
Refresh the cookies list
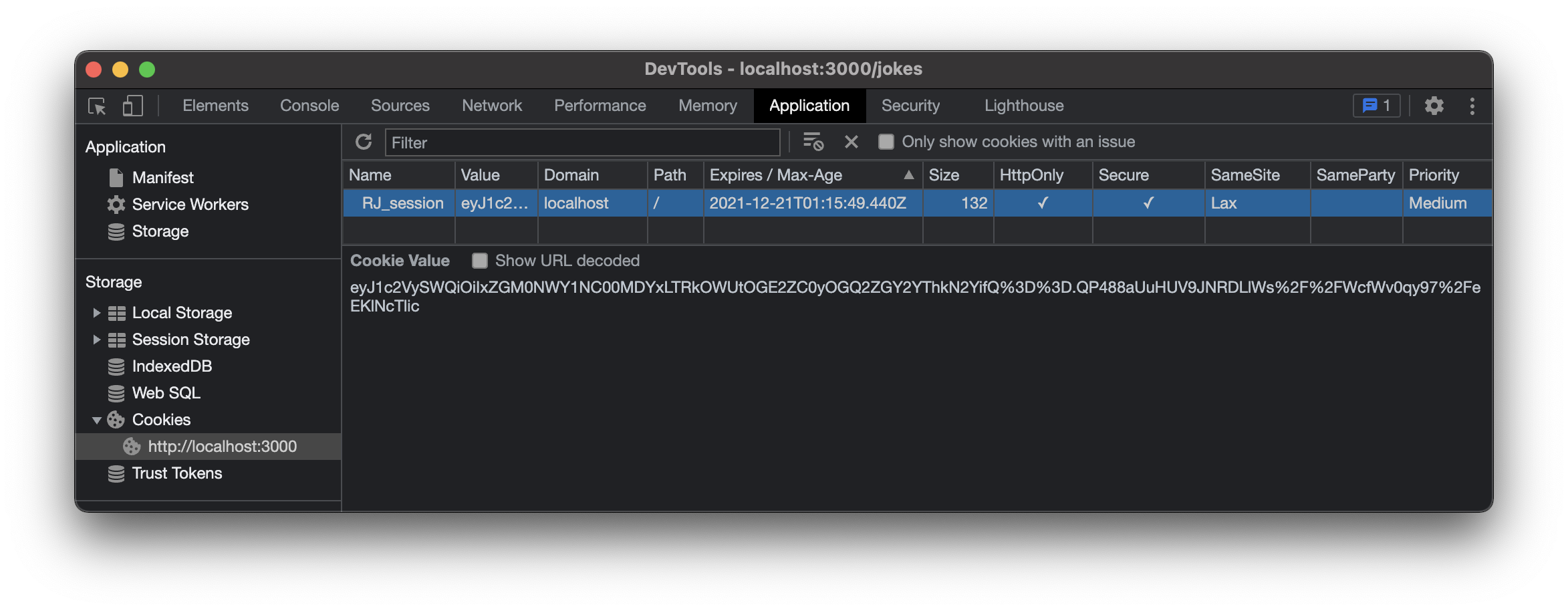coord(363,142)
